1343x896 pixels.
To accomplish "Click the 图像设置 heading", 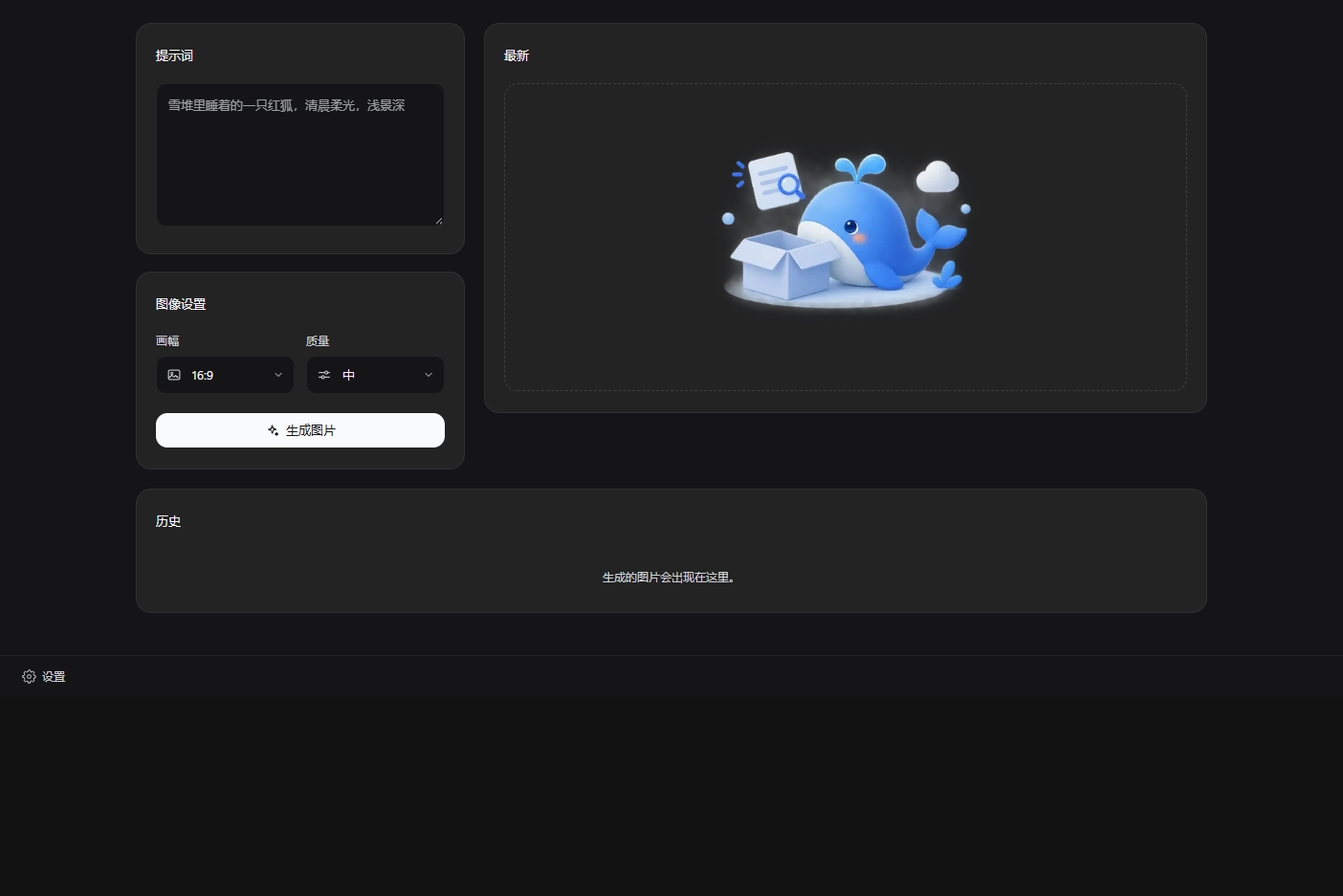I will point(181,304).
